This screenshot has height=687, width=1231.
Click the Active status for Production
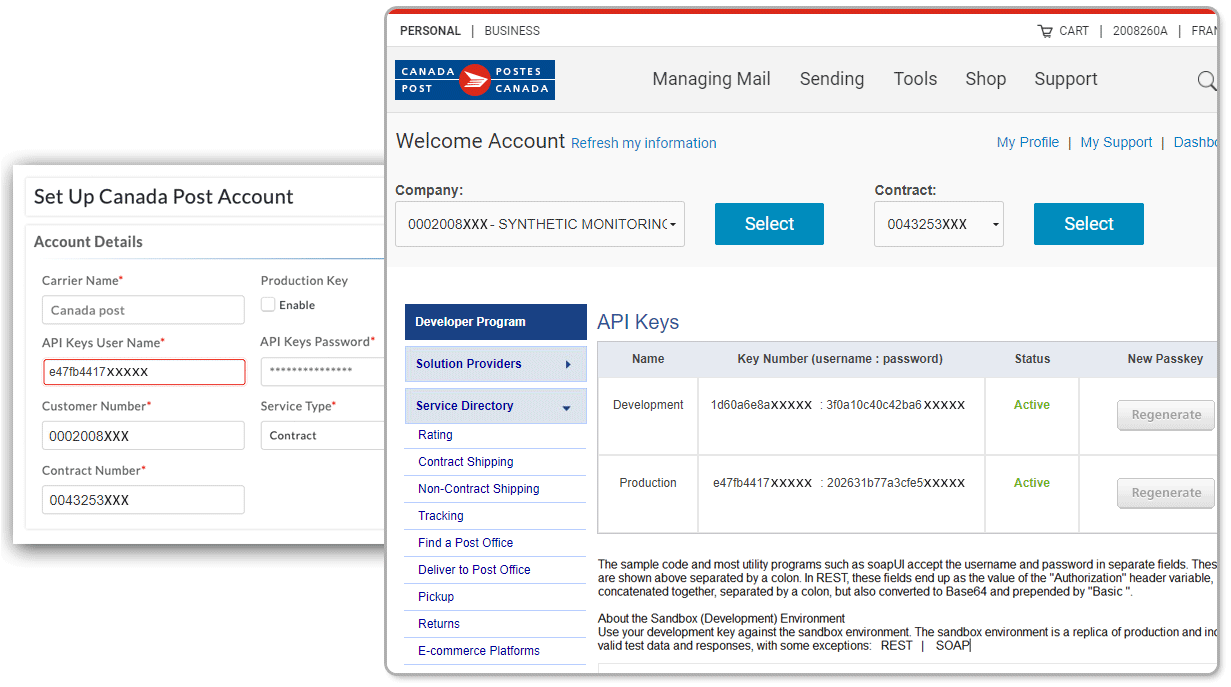(x=1032, y=483)
